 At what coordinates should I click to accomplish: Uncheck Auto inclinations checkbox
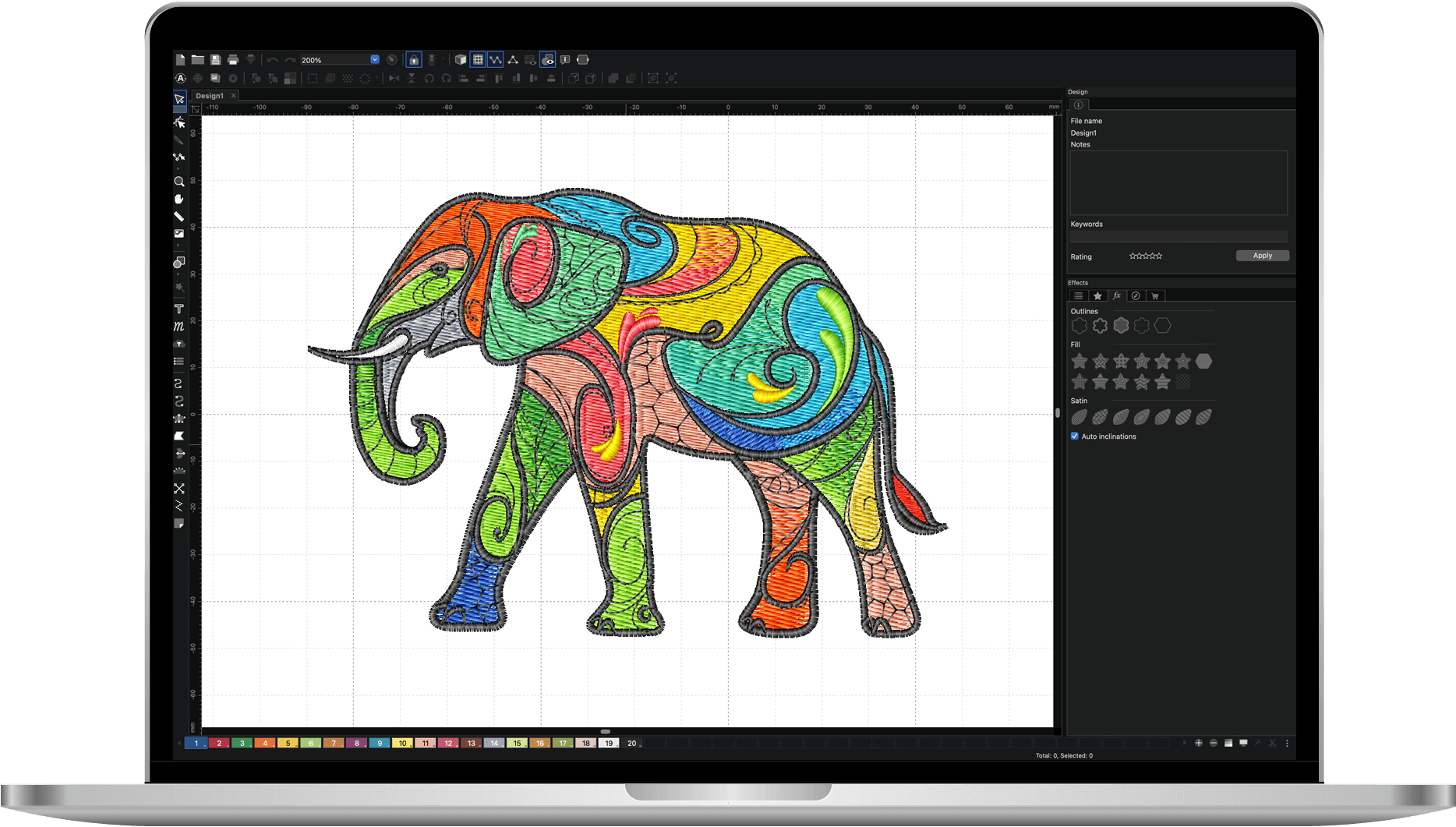1075,436
